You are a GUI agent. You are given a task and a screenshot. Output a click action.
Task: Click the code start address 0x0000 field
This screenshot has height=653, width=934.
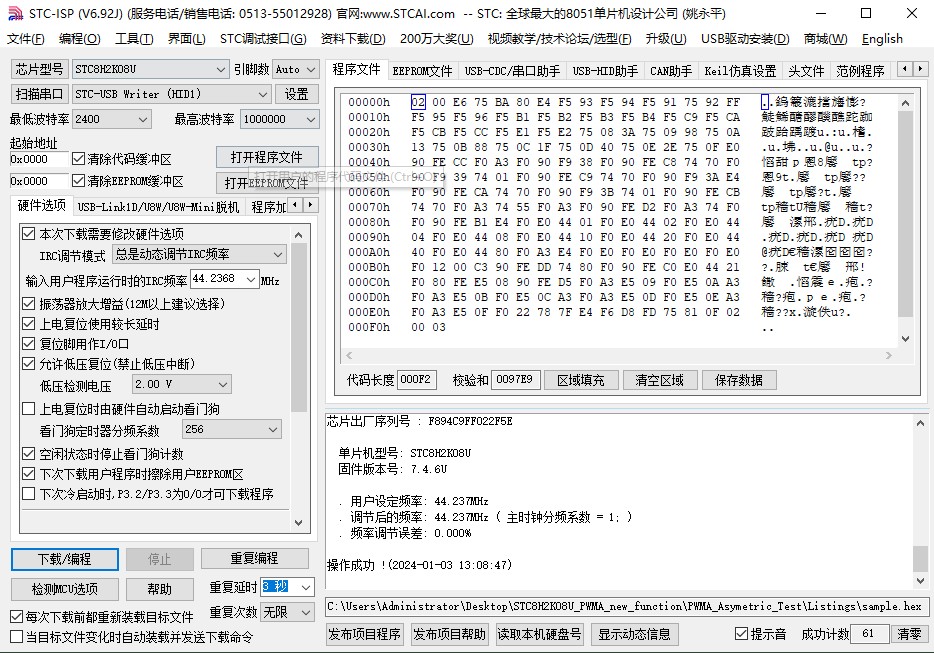[39, 159]
